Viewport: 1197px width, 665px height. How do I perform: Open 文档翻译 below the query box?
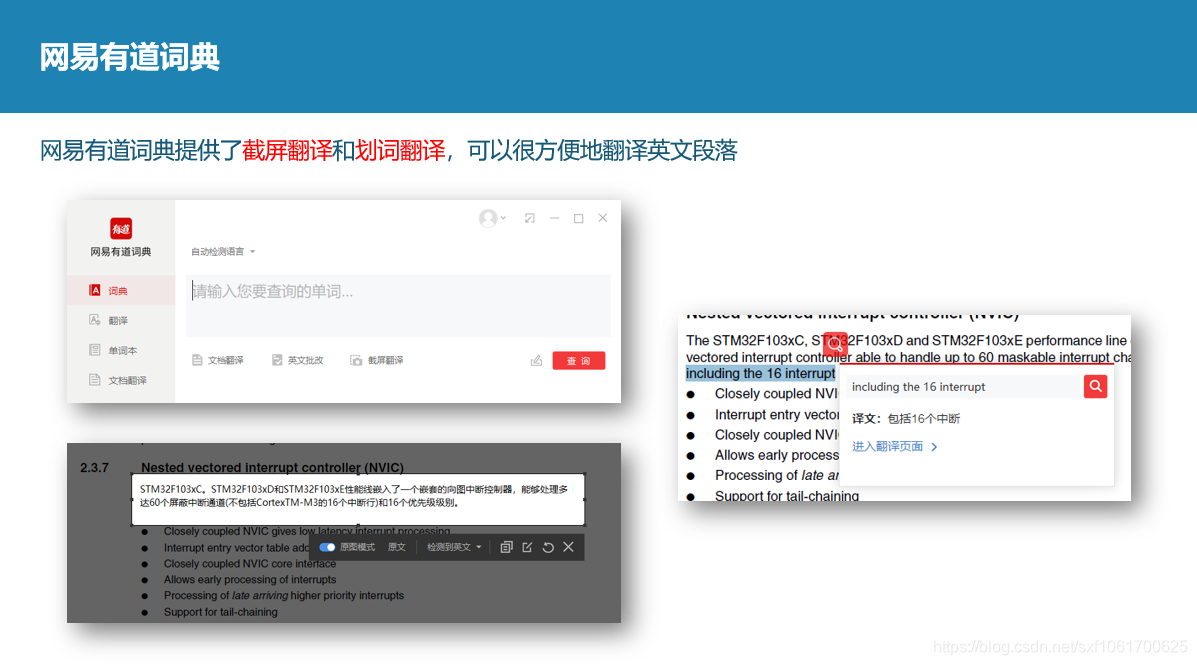218,360
